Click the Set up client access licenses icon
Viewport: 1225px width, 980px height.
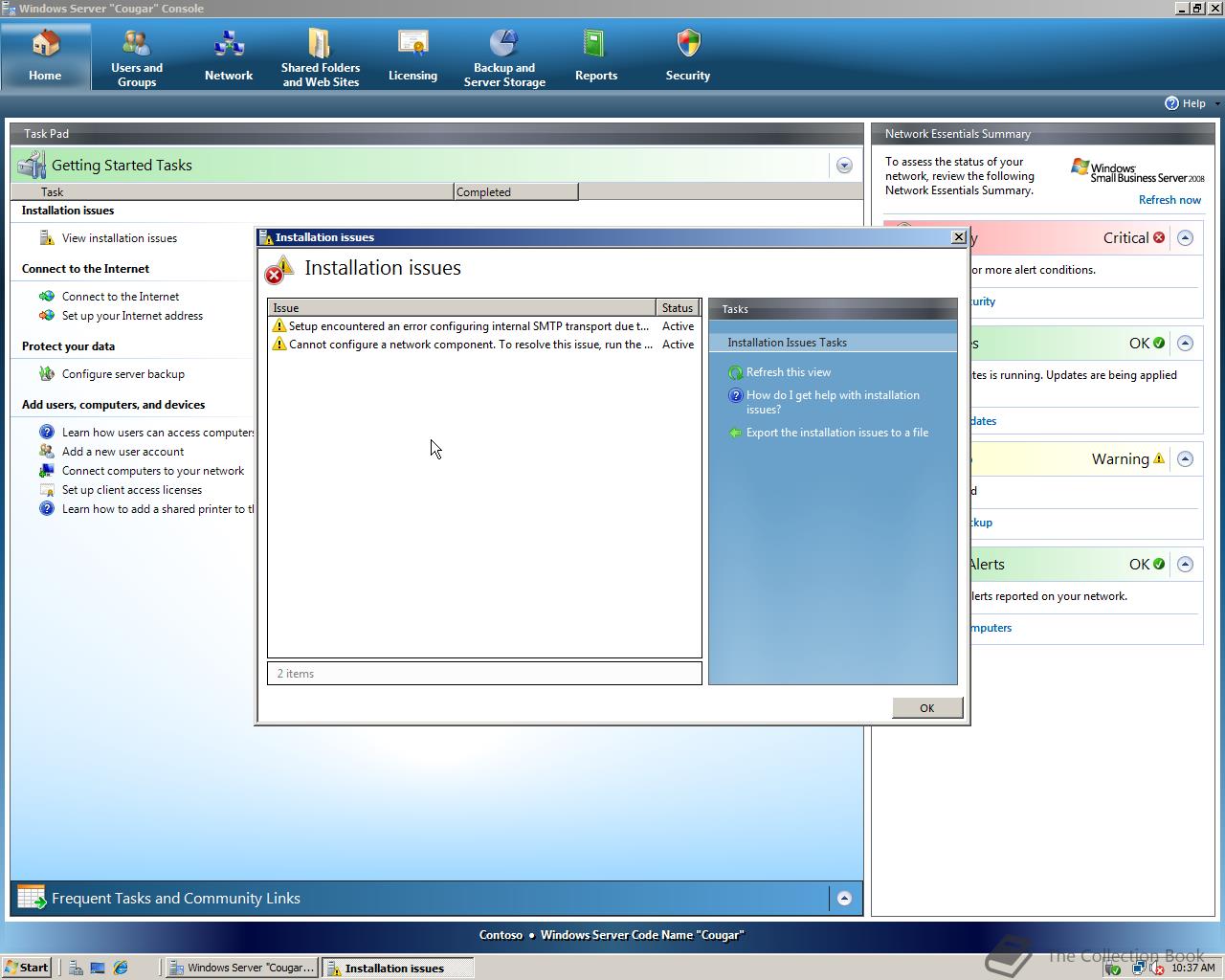[46, 490]
